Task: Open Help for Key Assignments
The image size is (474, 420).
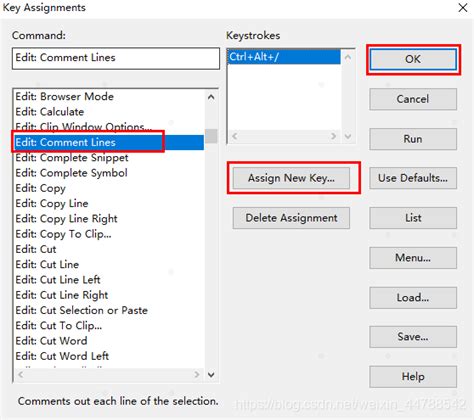Action: [413, 377]
